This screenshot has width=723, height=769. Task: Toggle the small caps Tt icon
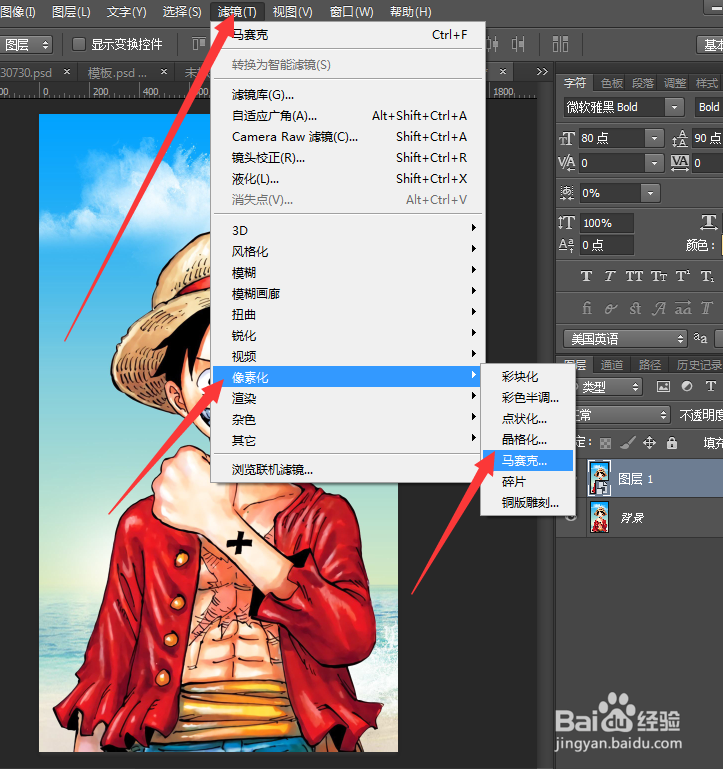(659, 276)
